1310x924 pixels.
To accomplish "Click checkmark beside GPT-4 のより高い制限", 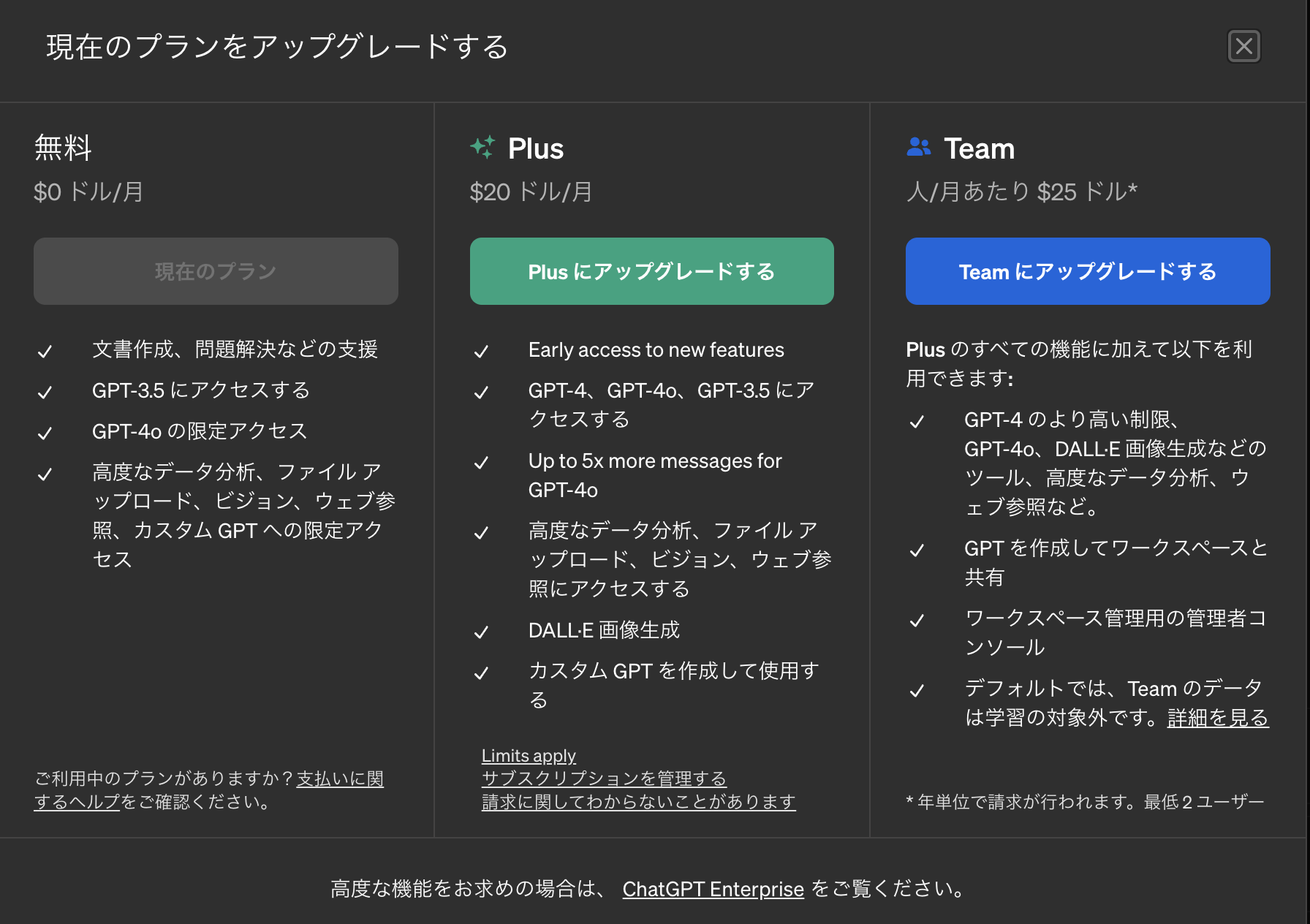I will tap(917, 422).
